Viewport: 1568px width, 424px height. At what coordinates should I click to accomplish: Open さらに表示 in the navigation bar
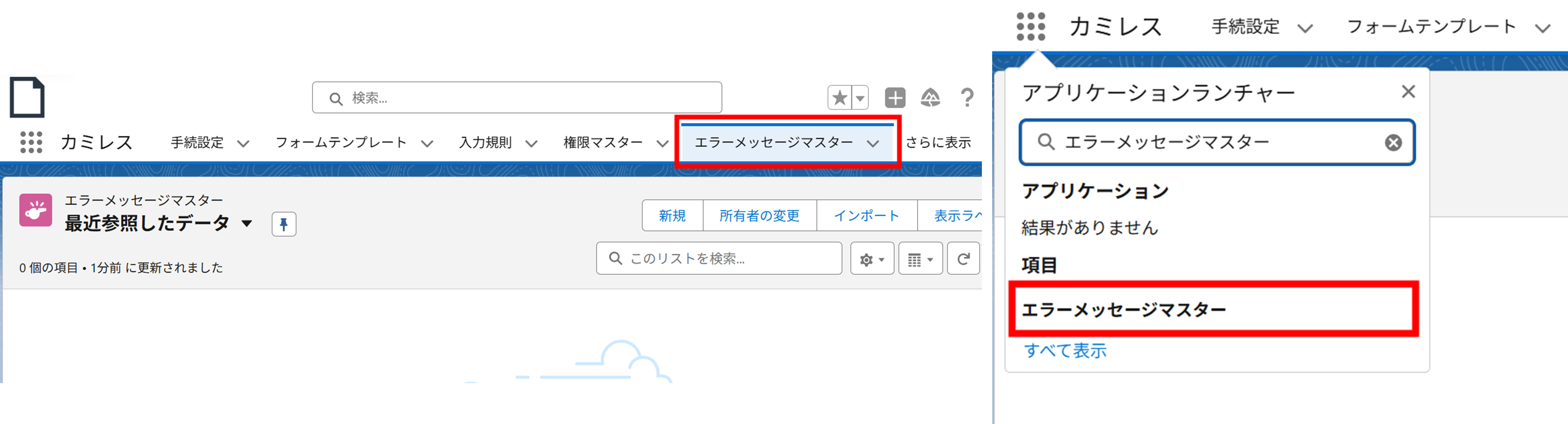(x=939, y=143)
